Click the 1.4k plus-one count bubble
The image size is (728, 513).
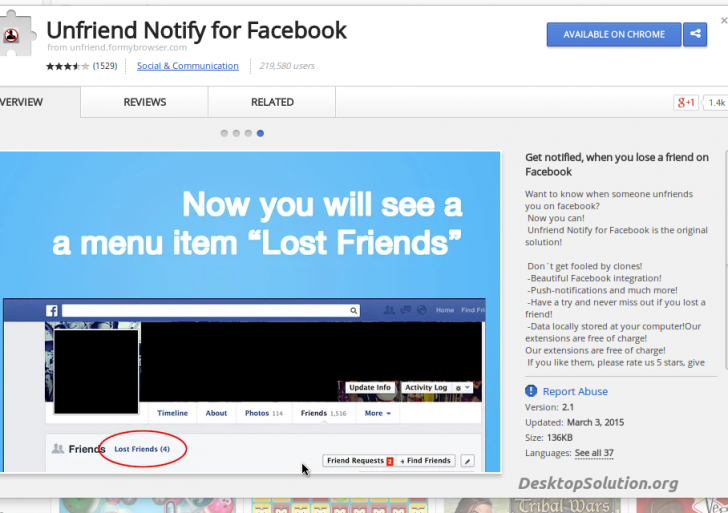coord(716,103)
